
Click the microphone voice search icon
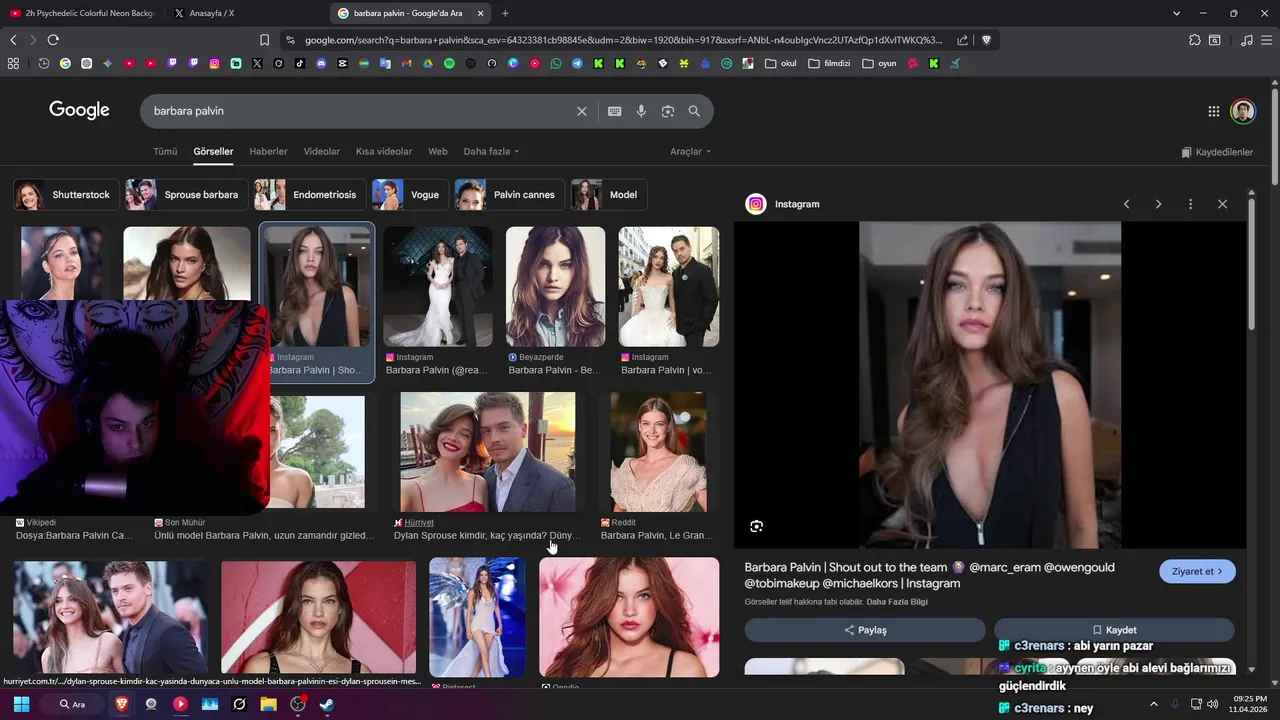pyautogui.click(x=641, y=111)
